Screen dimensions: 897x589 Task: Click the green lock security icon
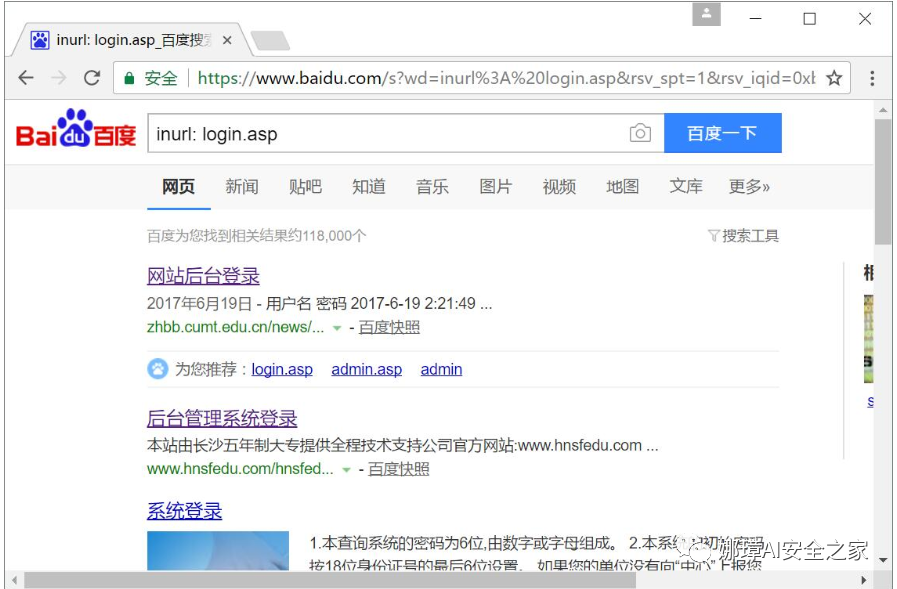point(129,78)
